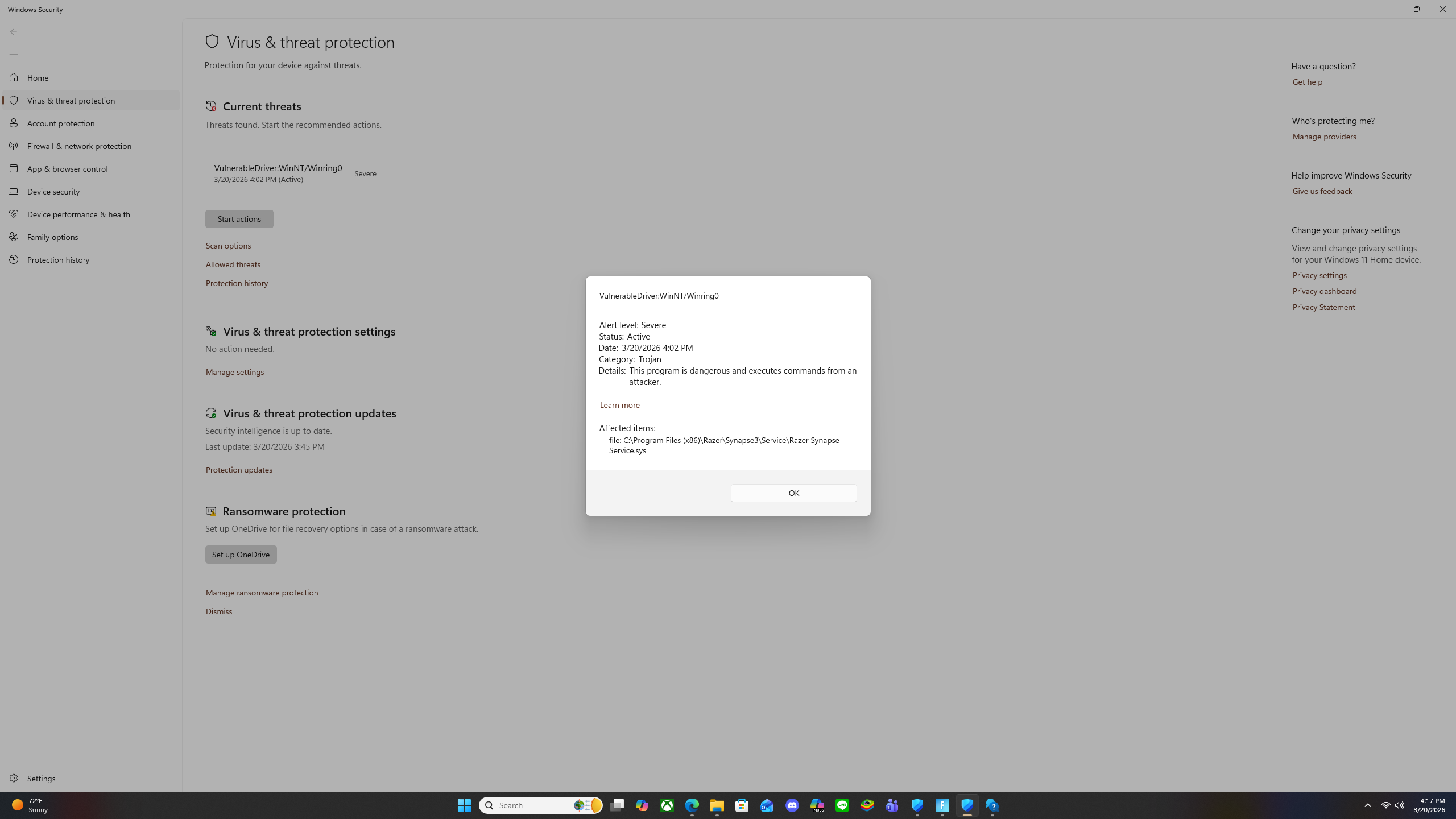Open Device performance & health page

point(78,214)
